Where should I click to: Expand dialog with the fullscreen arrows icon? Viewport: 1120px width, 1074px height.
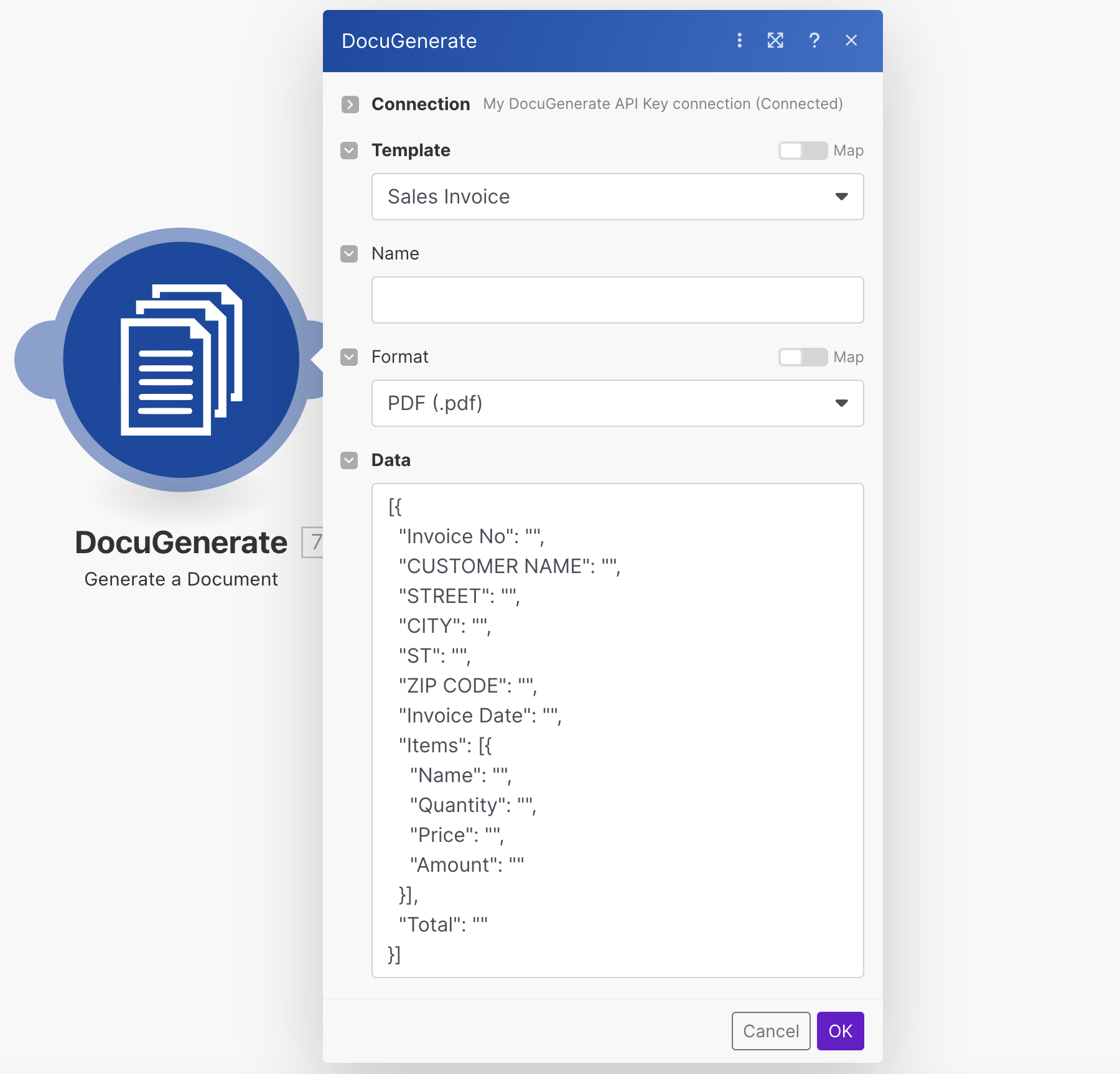point(775,40)
